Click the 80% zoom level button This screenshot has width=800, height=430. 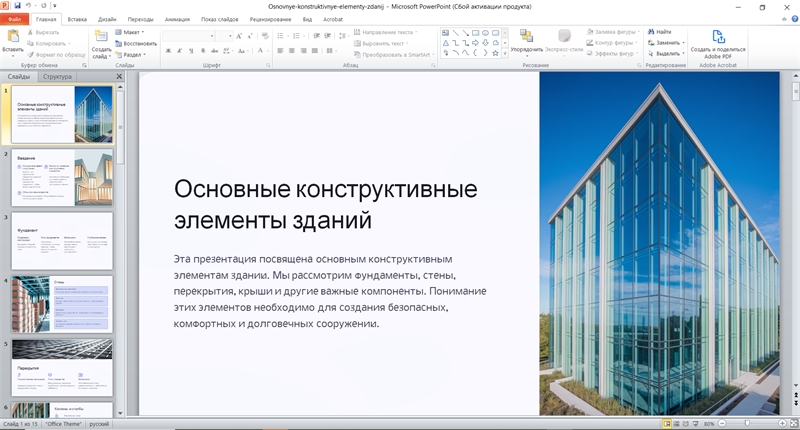(x=709, y=424)
